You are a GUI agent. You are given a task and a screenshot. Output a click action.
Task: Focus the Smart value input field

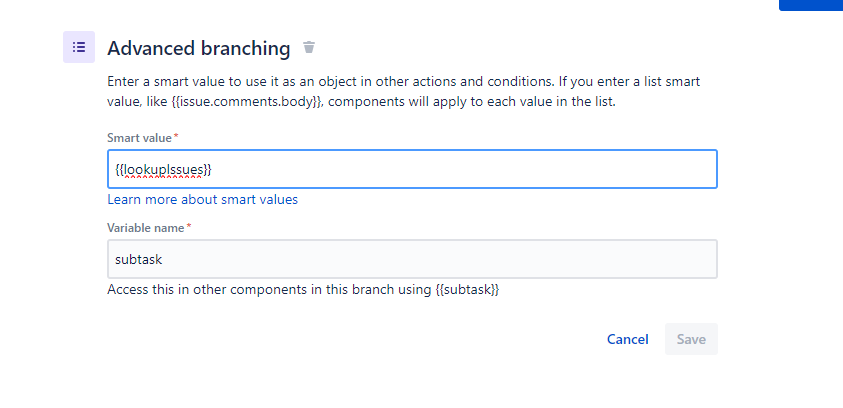[x=412, y=169]
